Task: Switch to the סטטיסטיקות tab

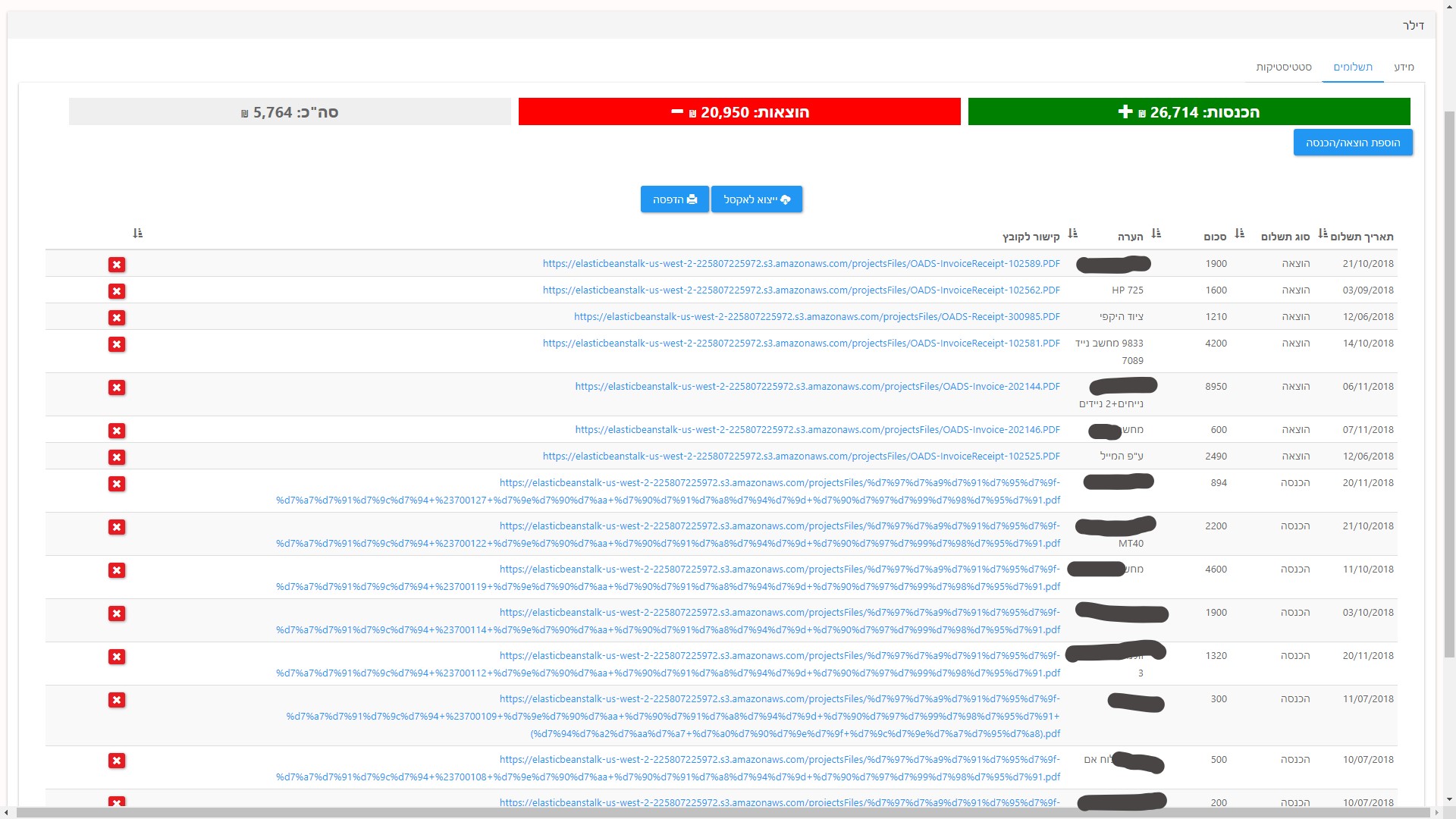Action: point(1283,67)
